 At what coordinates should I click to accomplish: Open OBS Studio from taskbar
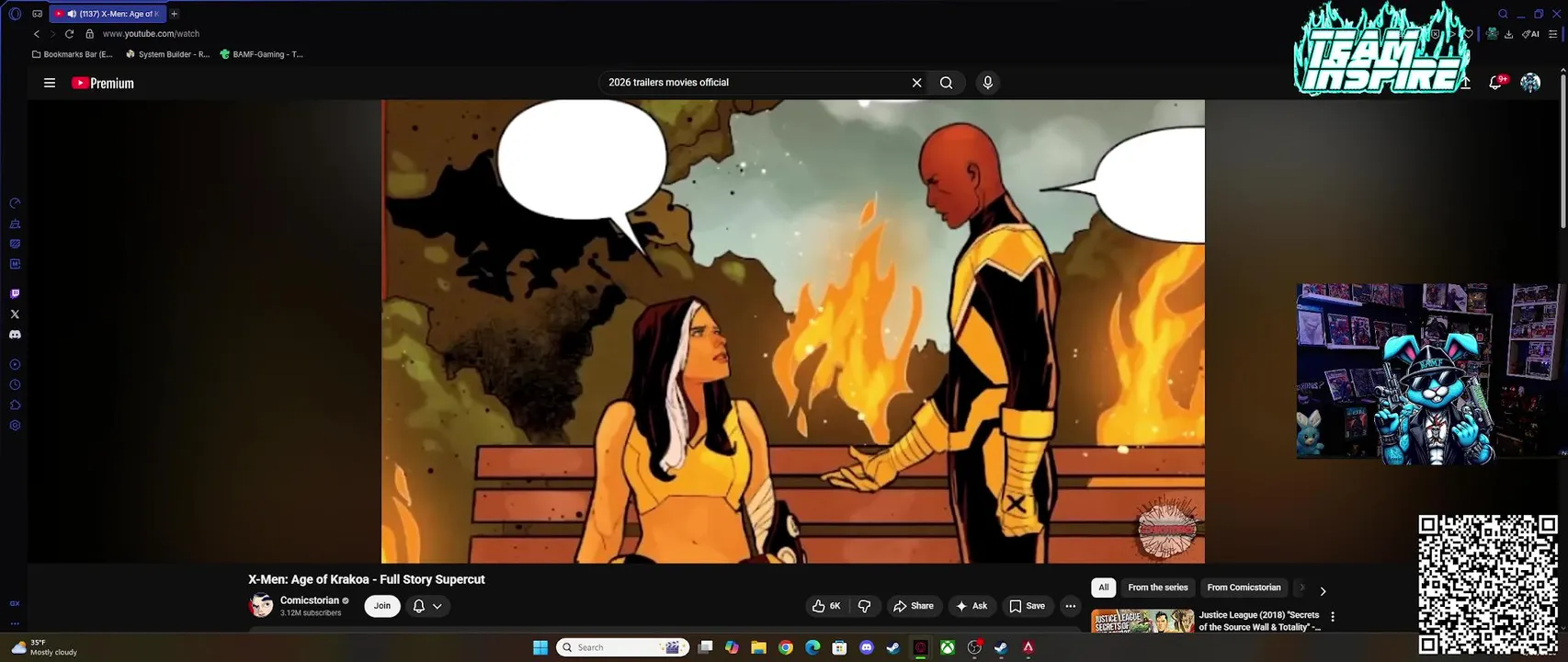pyautogui.click(x=974, y=647)
